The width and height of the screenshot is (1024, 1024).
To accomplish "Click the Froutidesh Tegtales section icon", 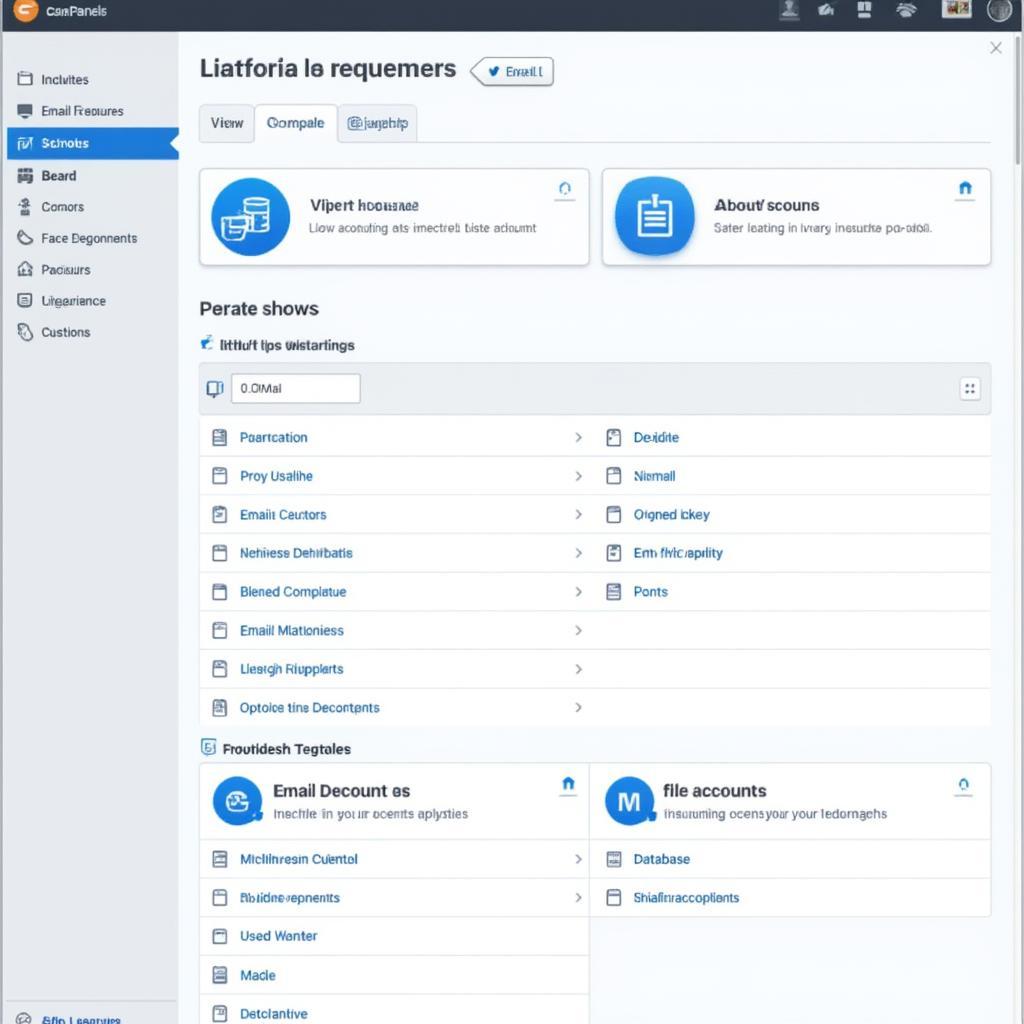I will [208, 747].
